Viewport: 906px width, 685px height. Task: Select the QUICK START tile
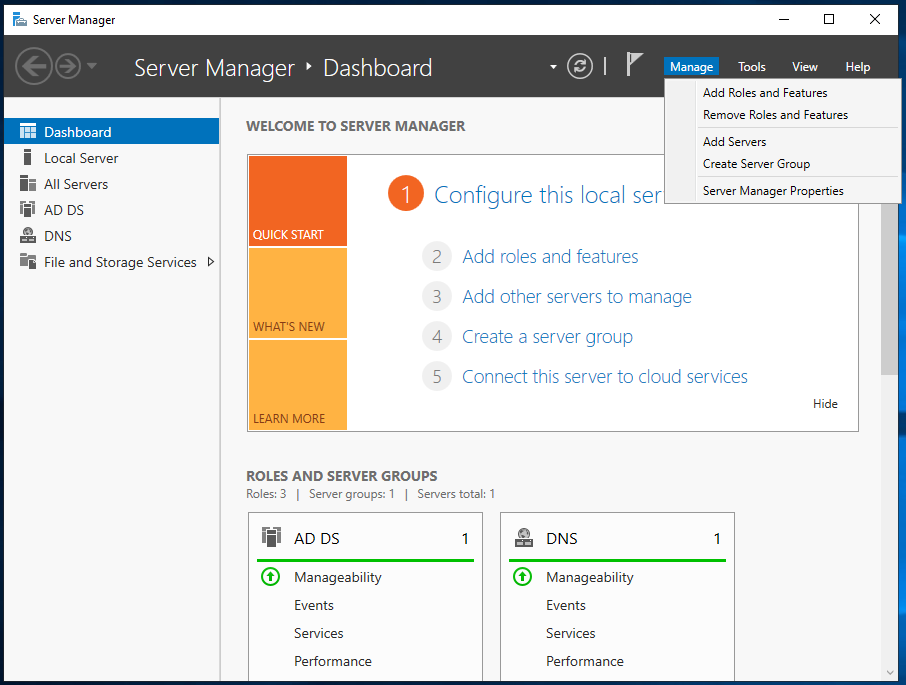tap(298, 201)
